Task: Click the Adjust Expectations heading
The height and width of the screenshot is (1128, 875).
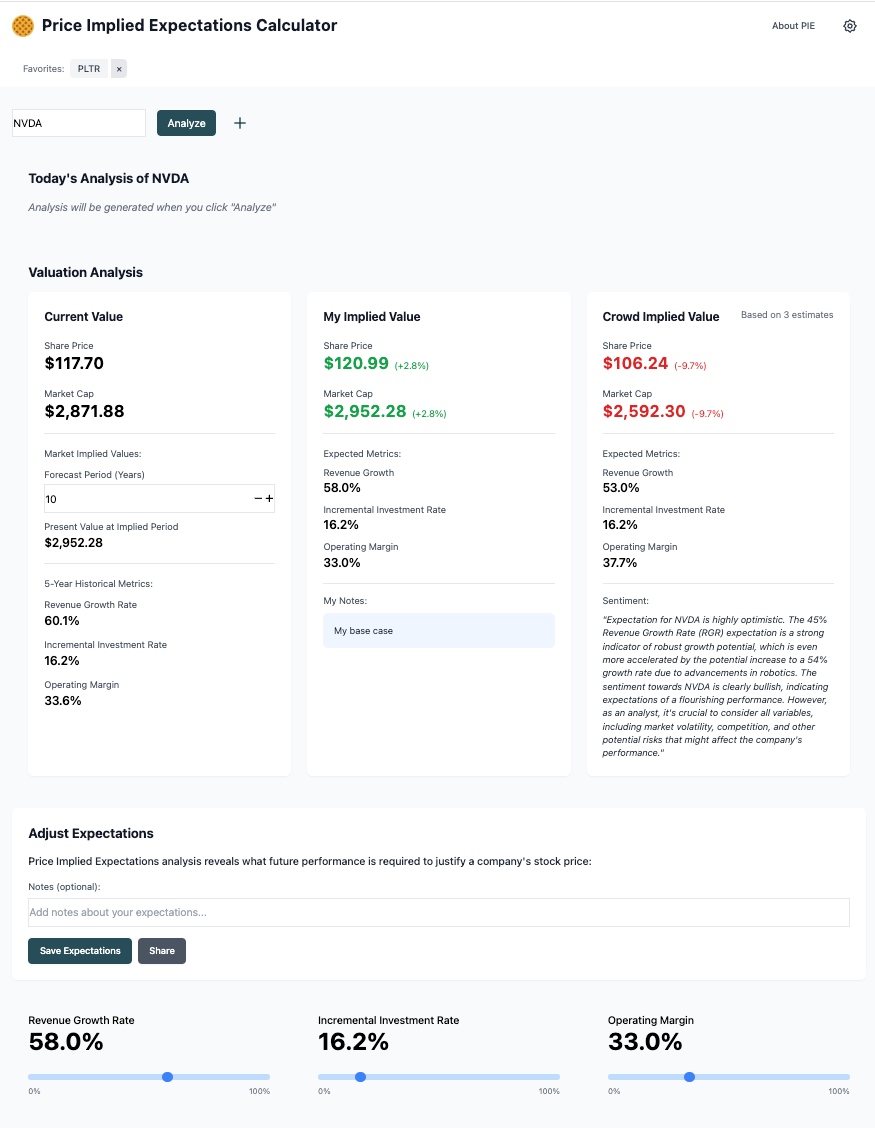Action: pyautogui.click(x=91, y=833)
